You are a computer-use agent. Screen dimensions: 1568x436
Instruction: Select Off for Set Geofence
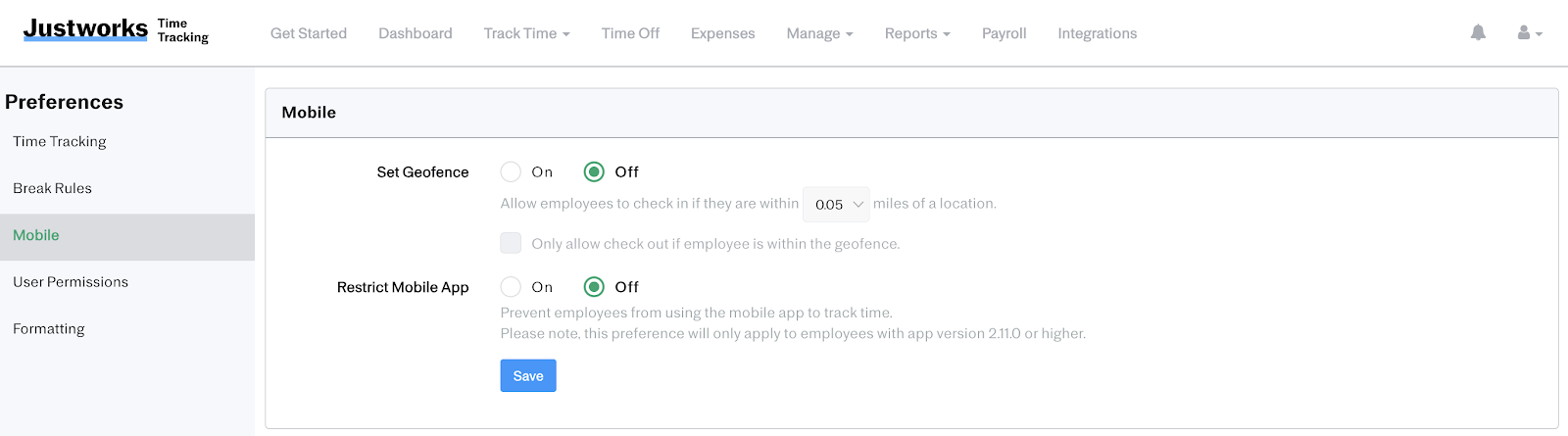(x=594, y=171)
